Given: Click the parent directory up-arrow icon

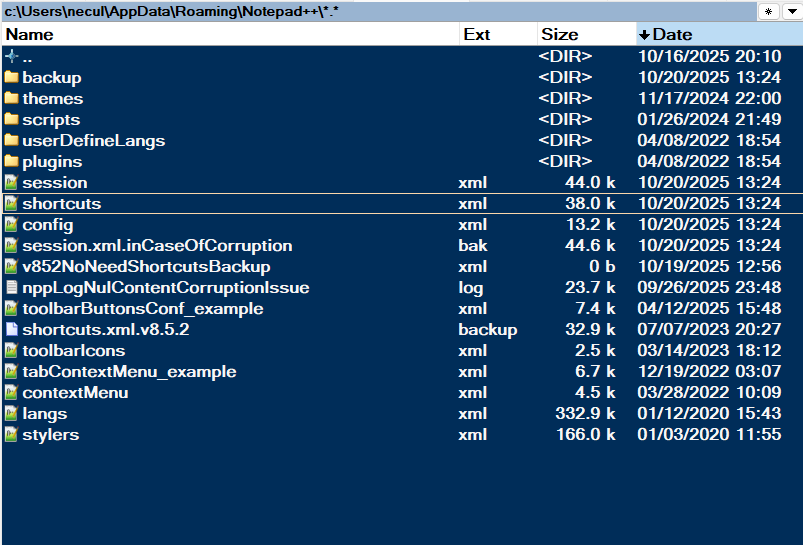Looking at the screenshot, I should 11,56.
